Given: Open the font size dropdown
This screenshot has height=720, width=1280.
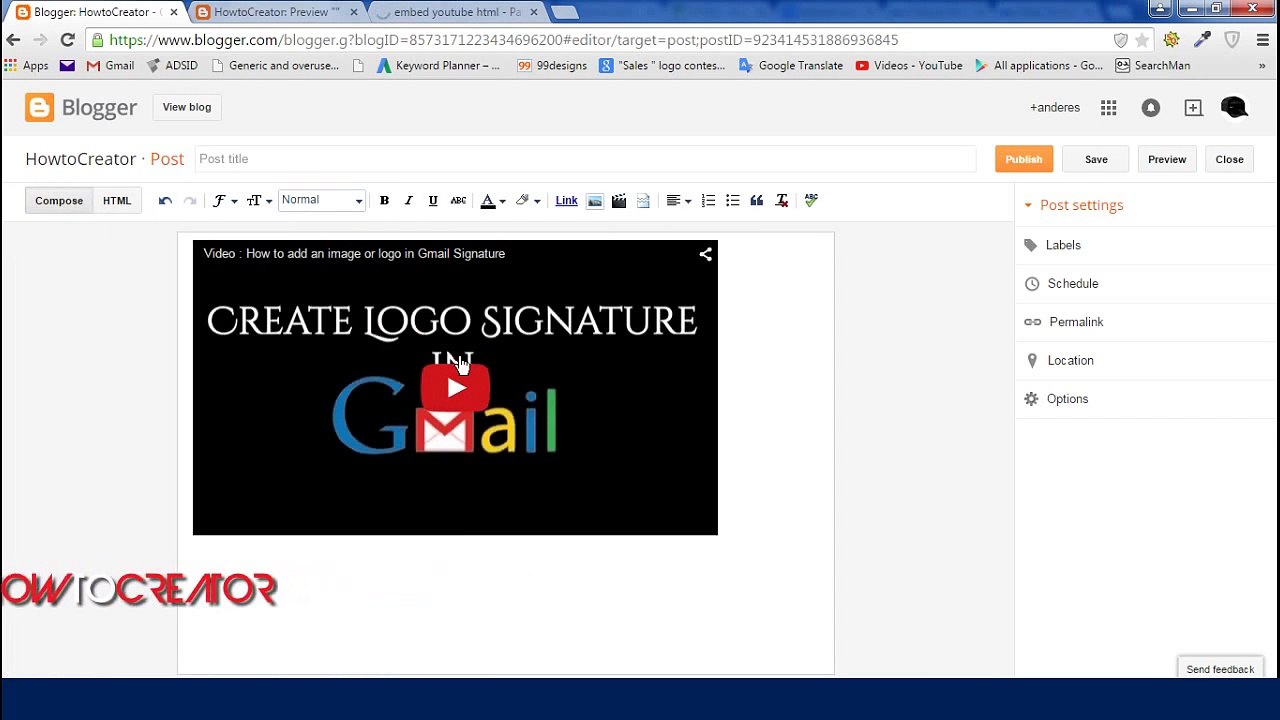Looking at the screenshot, I should pyautogui.click(x=259, y=201).
